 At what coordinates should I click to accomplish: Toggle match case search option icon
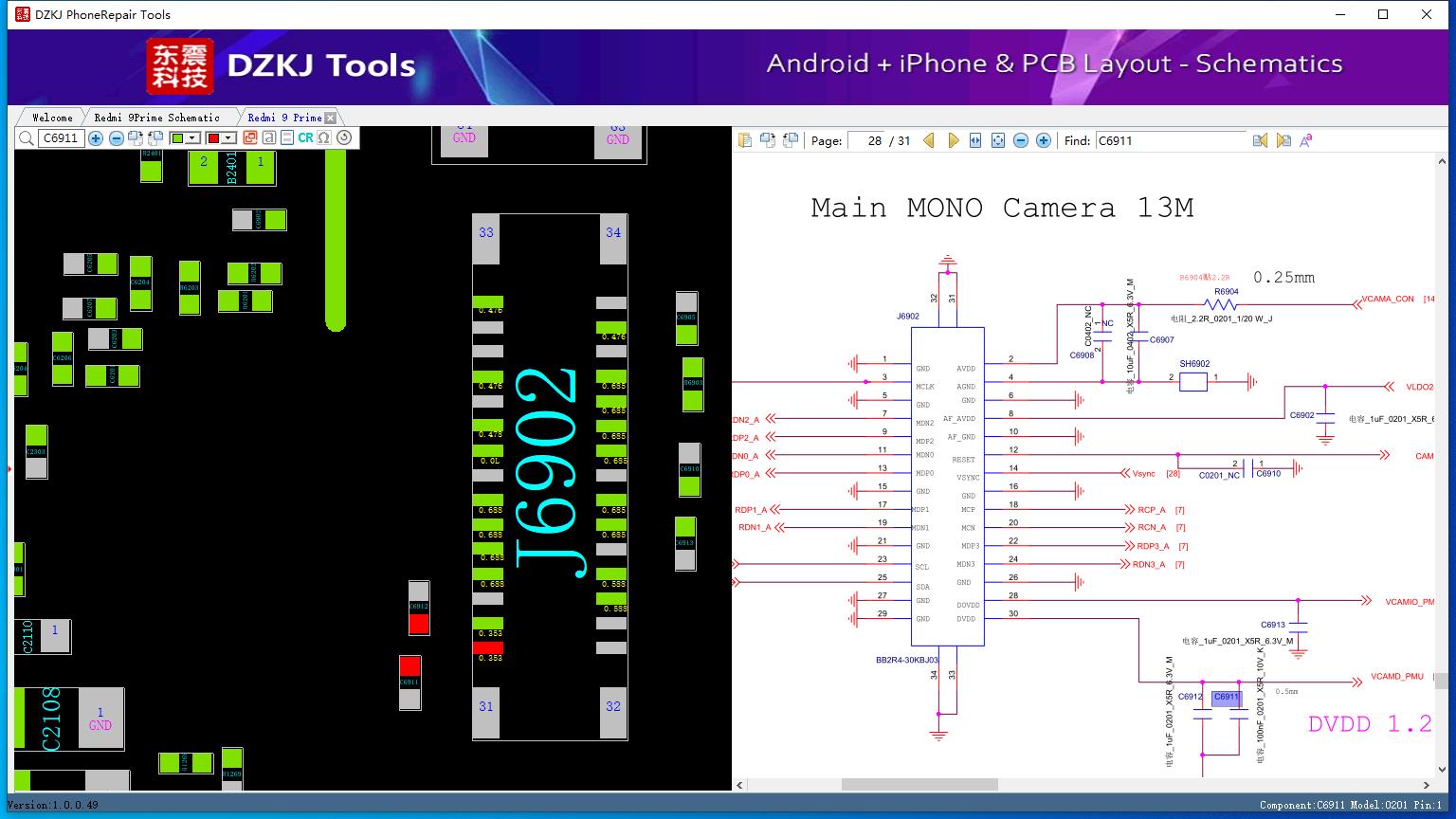1306,140
